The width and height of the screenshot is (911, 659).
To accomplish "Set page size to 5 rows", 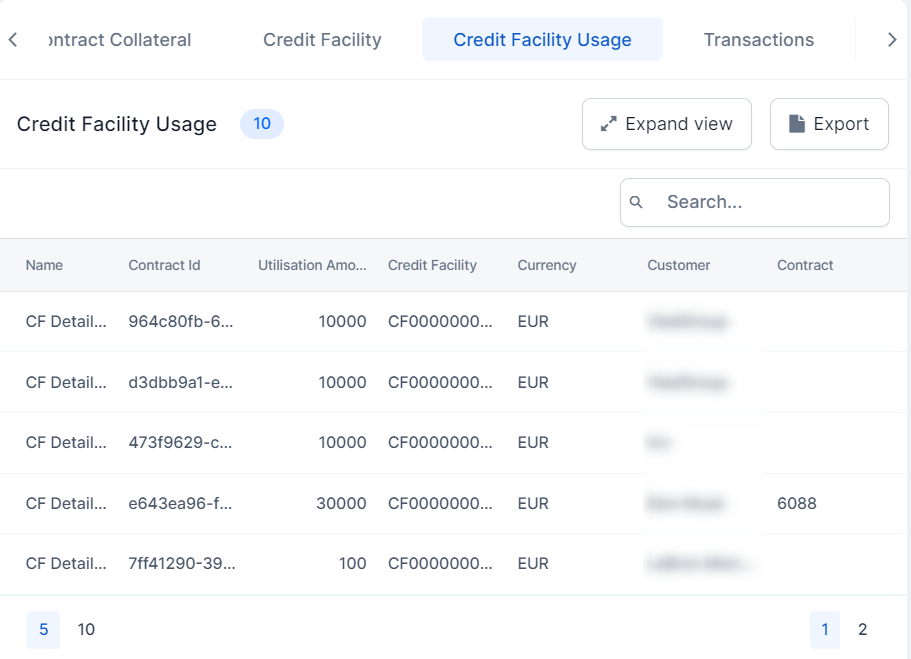I will pyautogui.click(x=43, y=630).
